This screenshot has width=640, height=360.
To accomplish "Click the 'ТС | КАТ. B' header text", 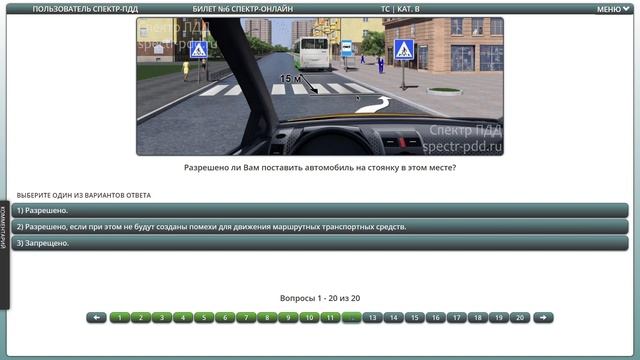I will (x=400, y=9).
